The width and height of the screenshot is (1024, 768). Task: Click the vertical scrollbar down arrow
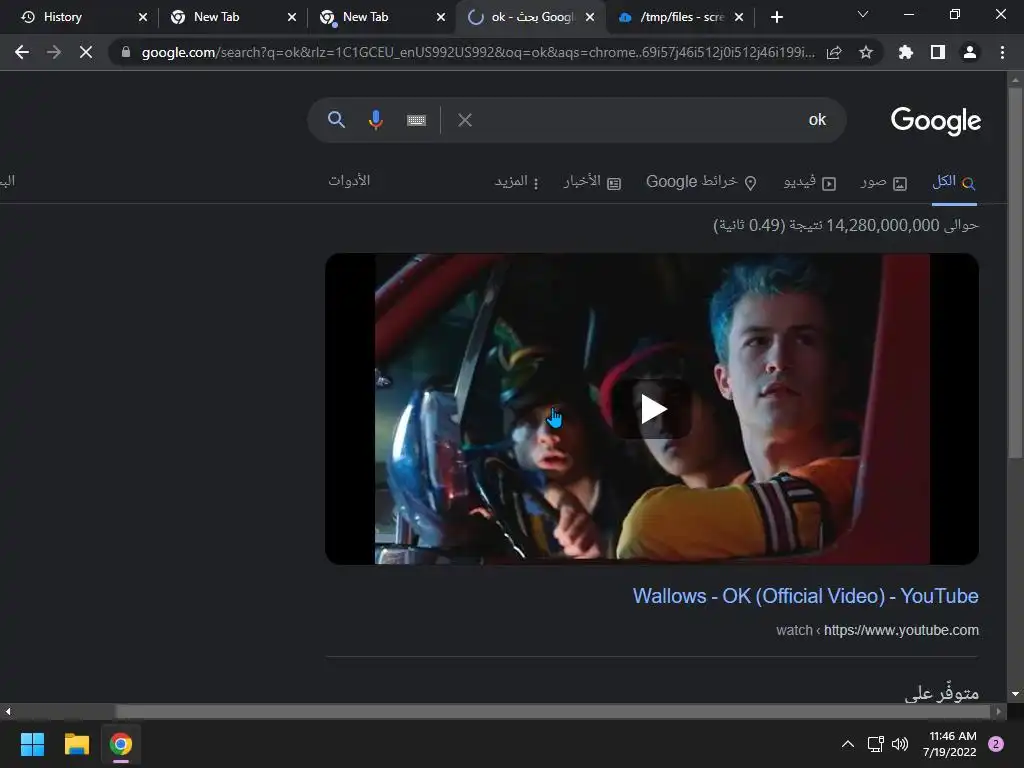[1015, 694]
